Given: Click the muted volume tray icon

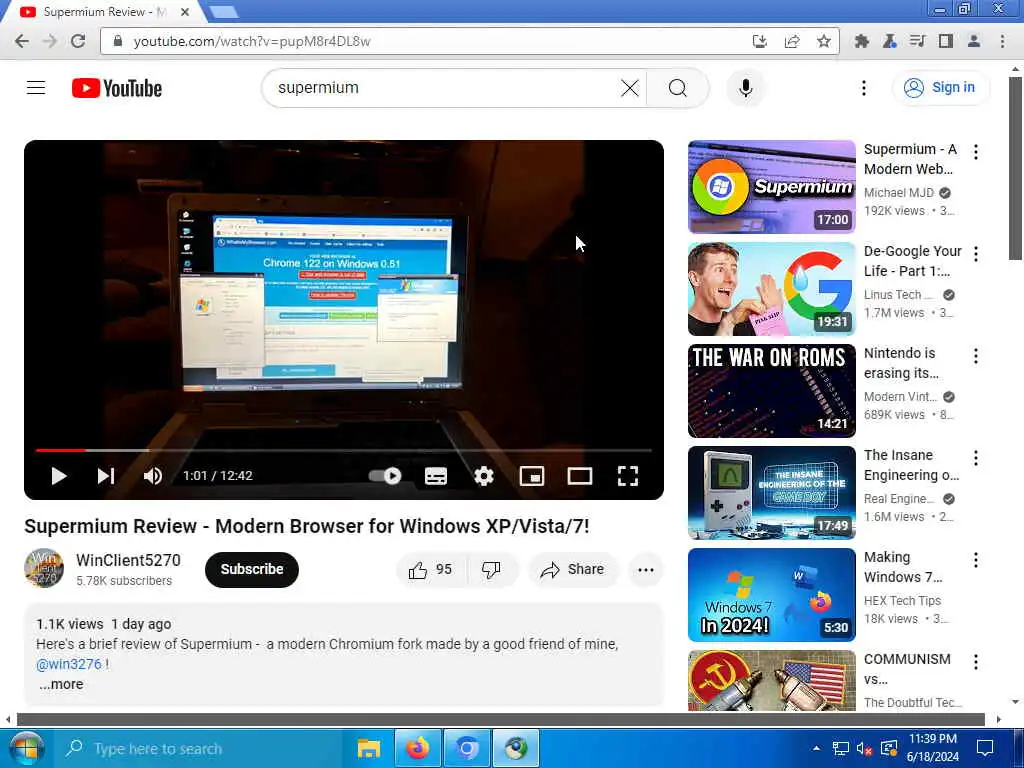Looking at the screenshot, I should pyautogui.click(x=864, y=749).
